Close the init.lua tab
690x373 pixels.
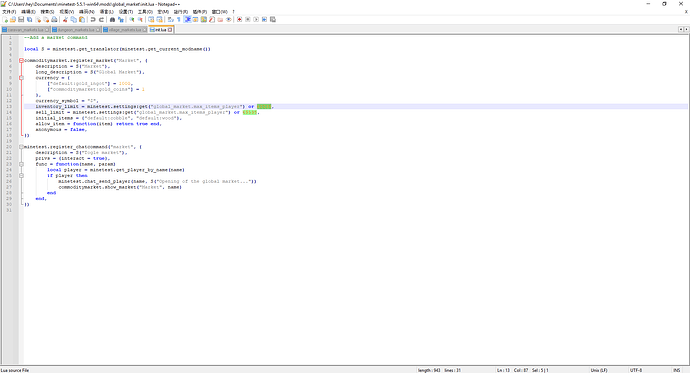(170, 29)
